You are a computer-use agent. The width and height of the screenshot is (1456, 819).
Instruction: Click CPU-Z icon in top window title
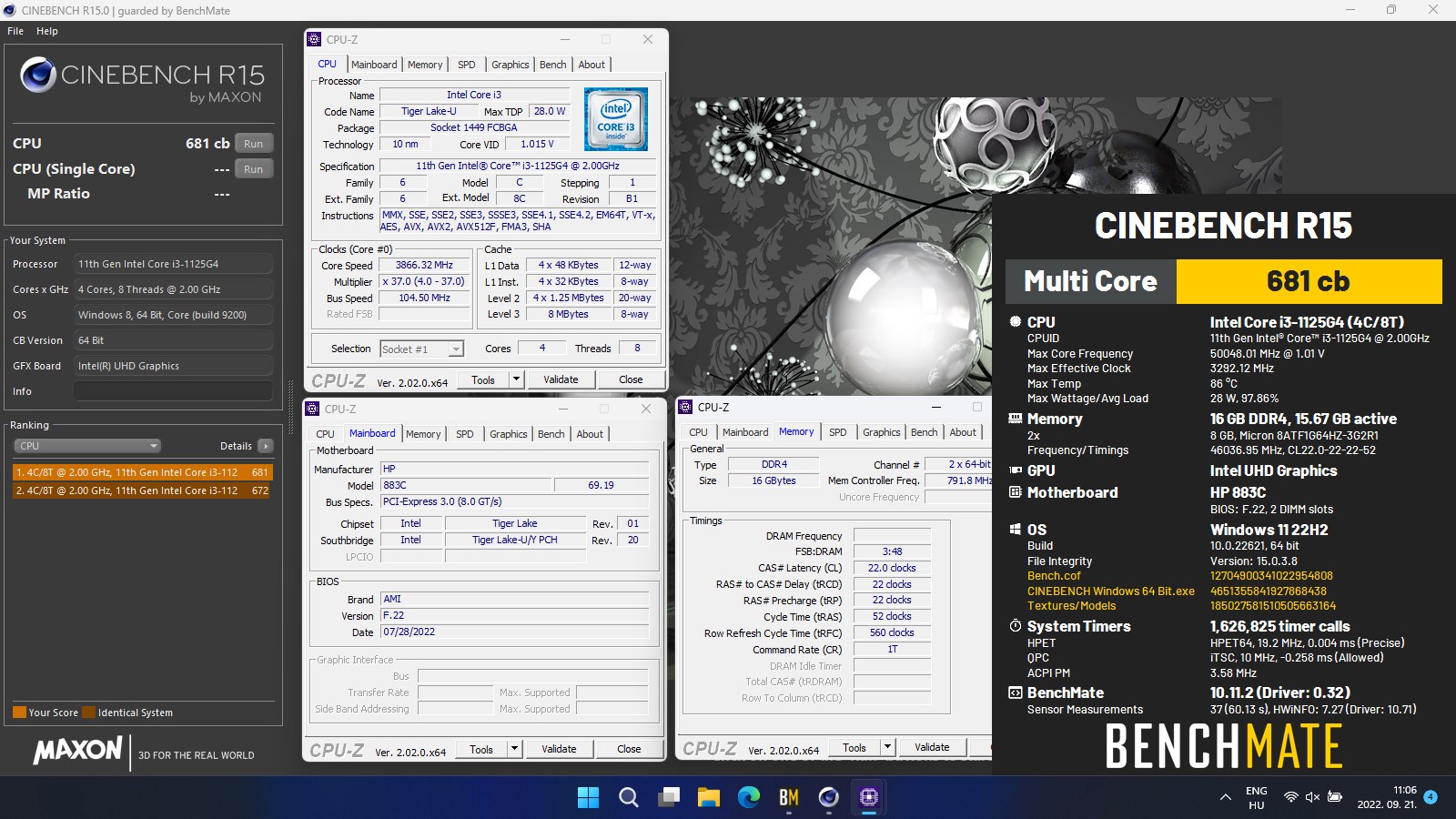[x=314, y=39]
